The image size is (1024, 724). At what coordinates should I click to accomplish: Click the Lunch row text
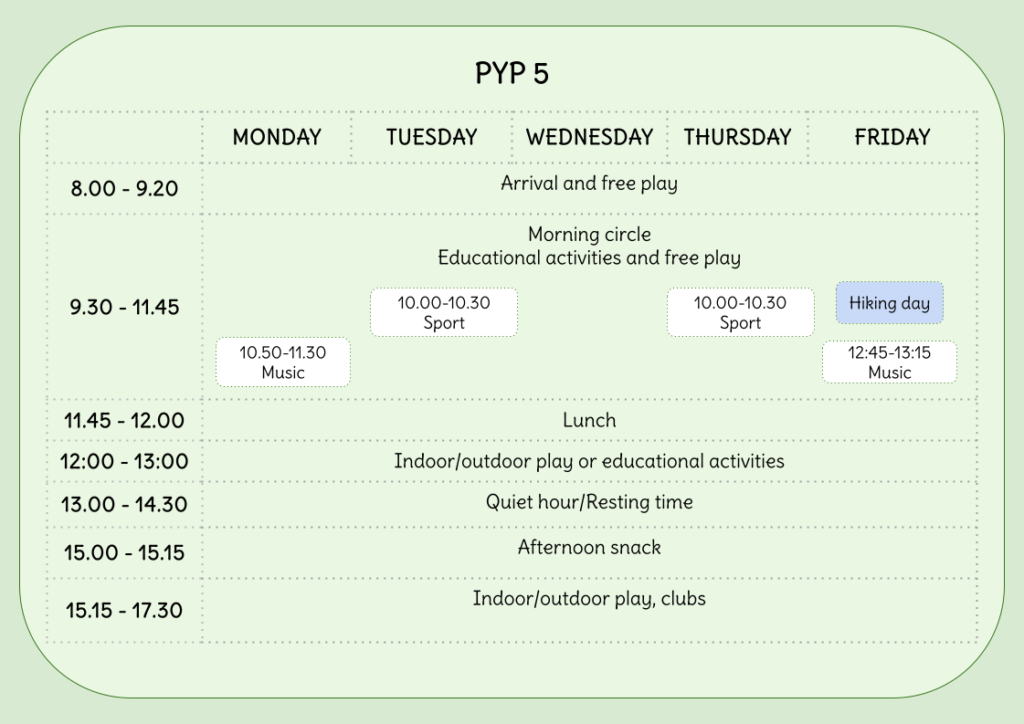pos(589,420)
